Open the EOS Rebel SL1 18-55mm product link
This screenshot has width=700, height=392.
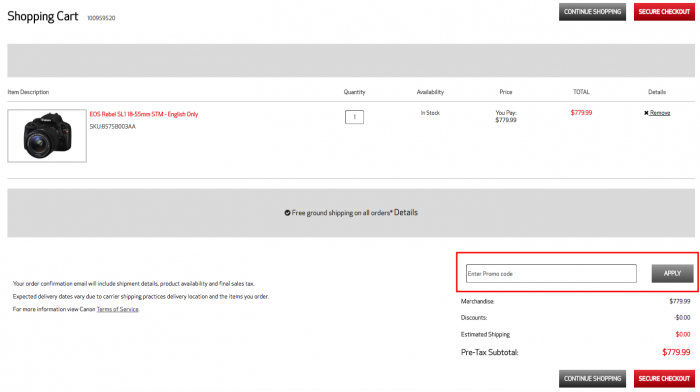(144, 114)
